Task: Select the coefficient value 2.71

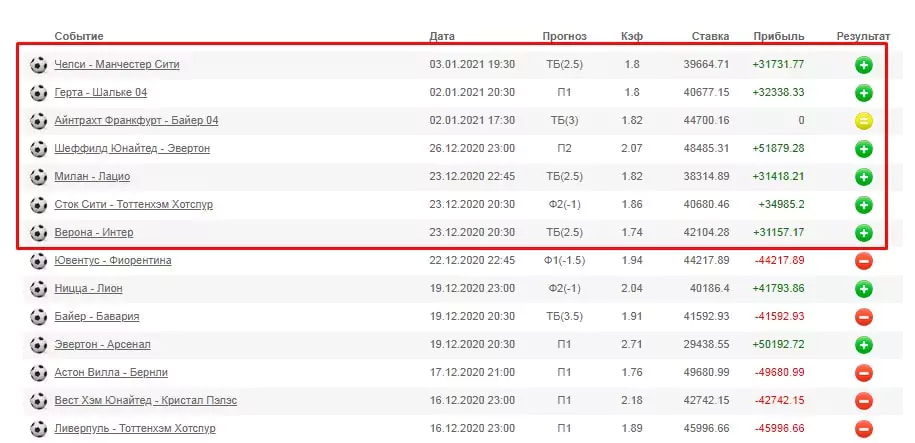Action: 632,344
